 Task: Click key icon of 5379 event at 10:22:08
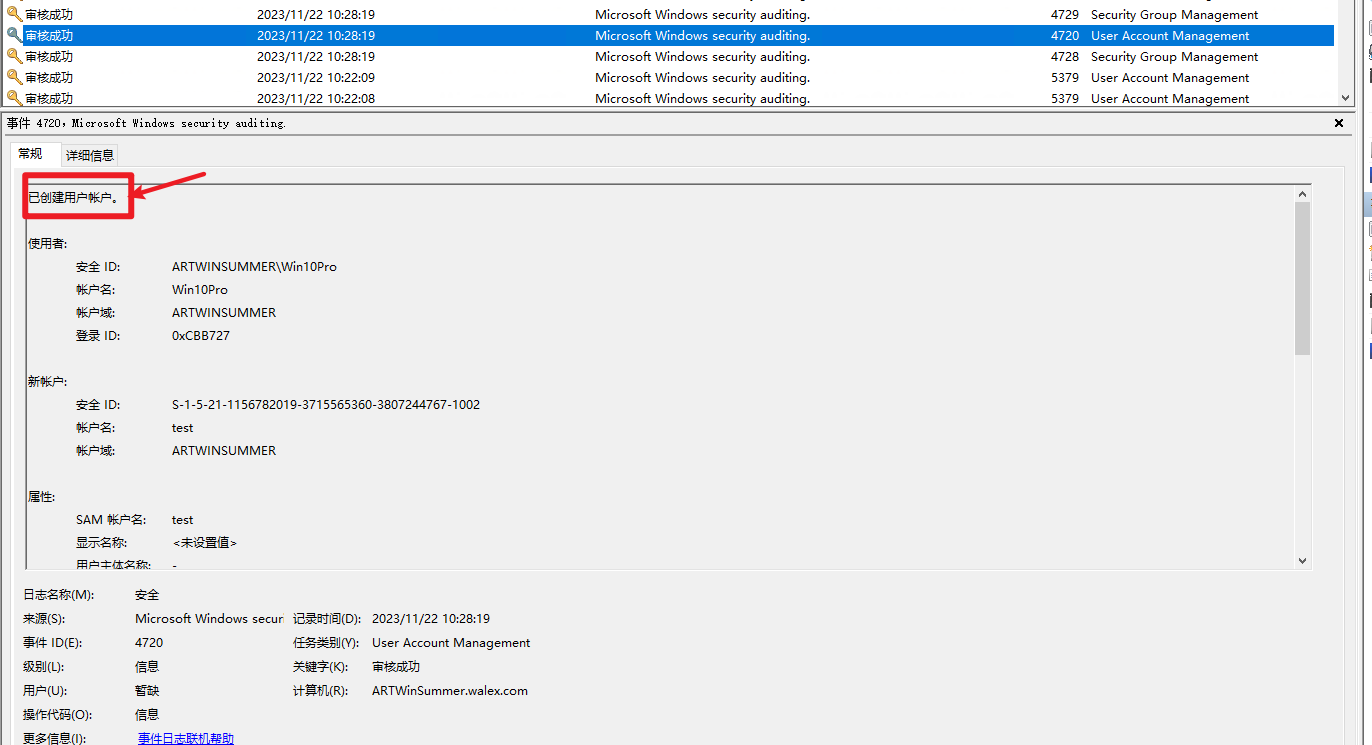click(14, 98)
